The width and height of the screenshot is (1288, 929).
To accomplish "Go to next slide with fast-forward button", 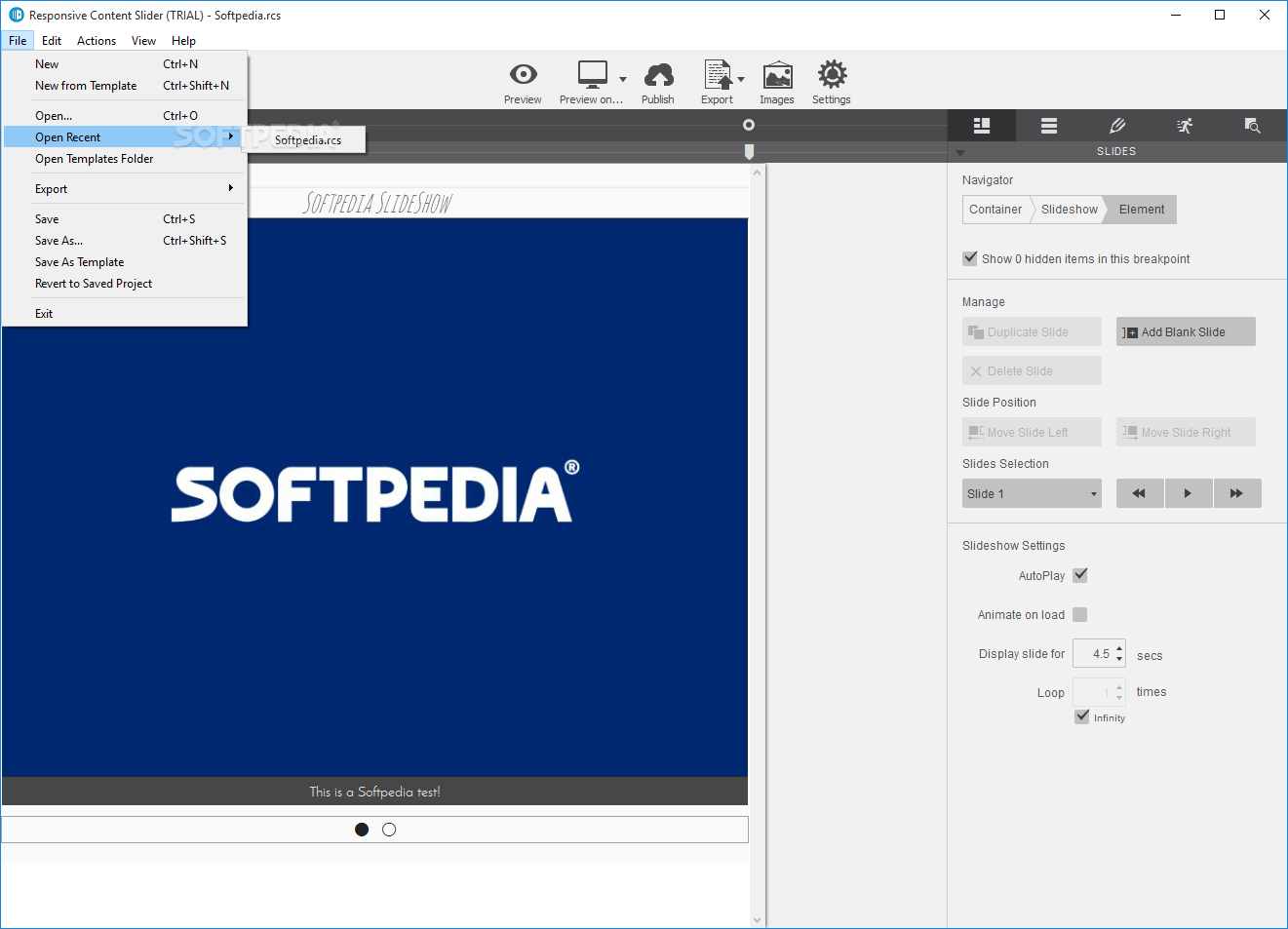I will (1237, 493).
